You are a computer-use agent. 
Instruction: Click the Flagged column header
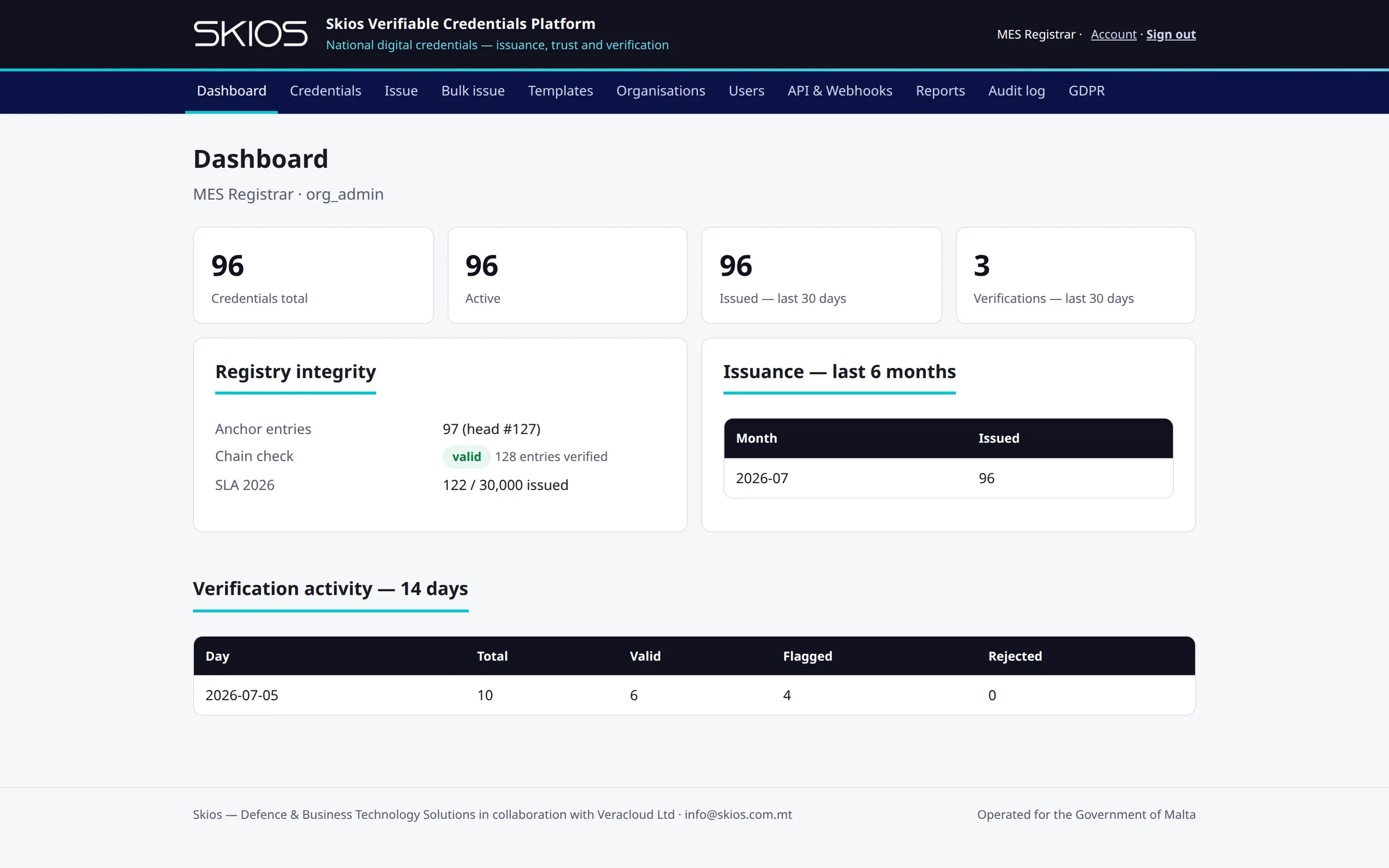tap(807, 656)
